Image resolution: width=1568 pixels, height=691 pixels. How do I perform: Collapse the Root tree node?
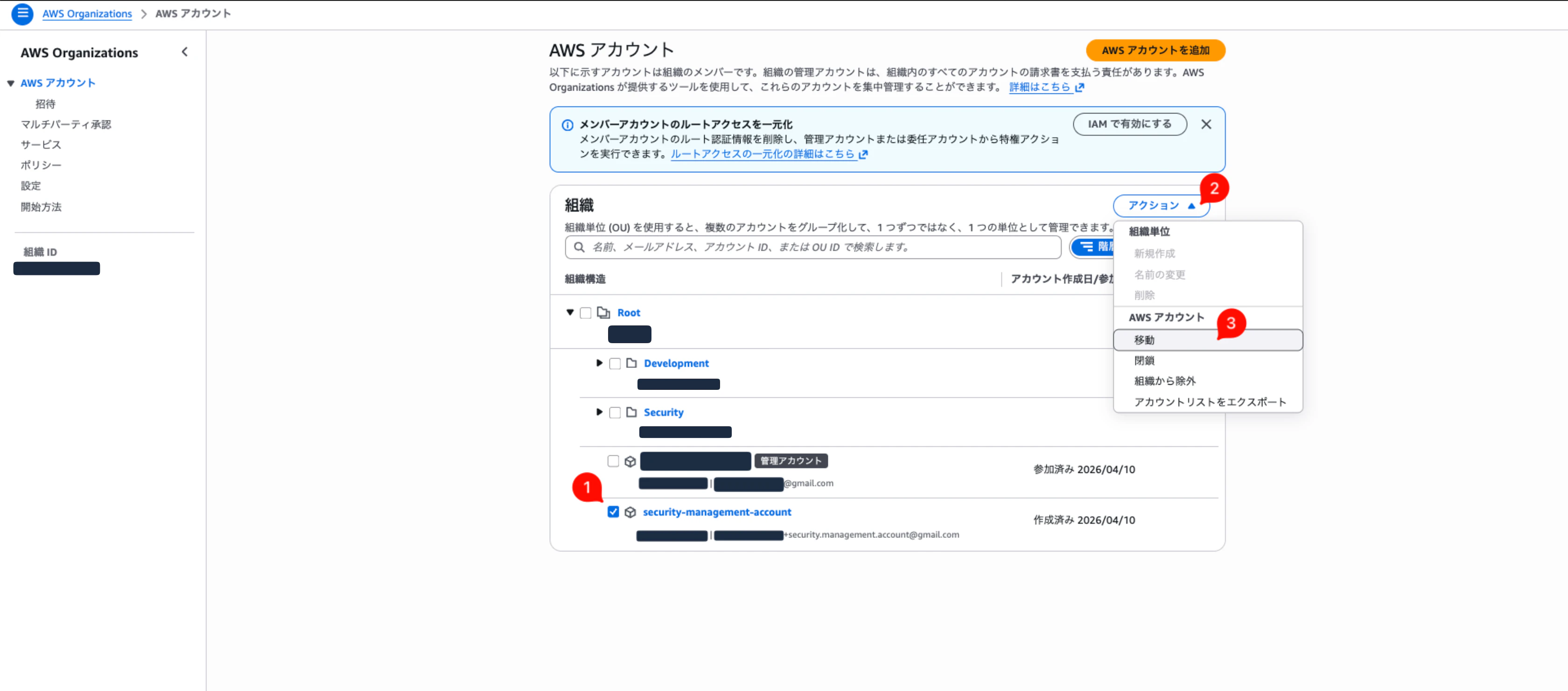point(570,312)
